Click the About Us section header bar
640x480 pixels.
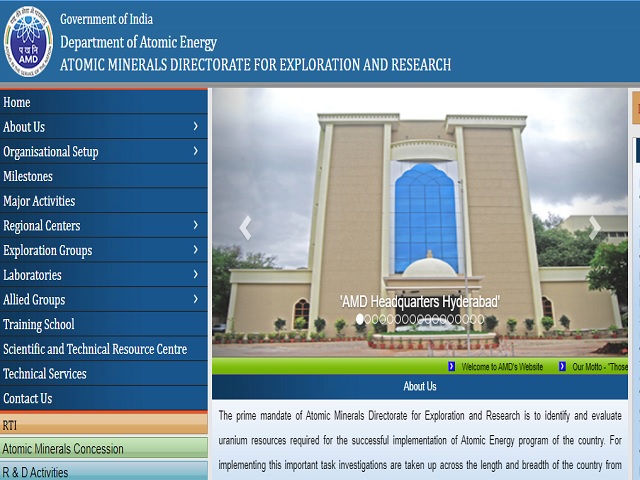click(x=420, y=387)
